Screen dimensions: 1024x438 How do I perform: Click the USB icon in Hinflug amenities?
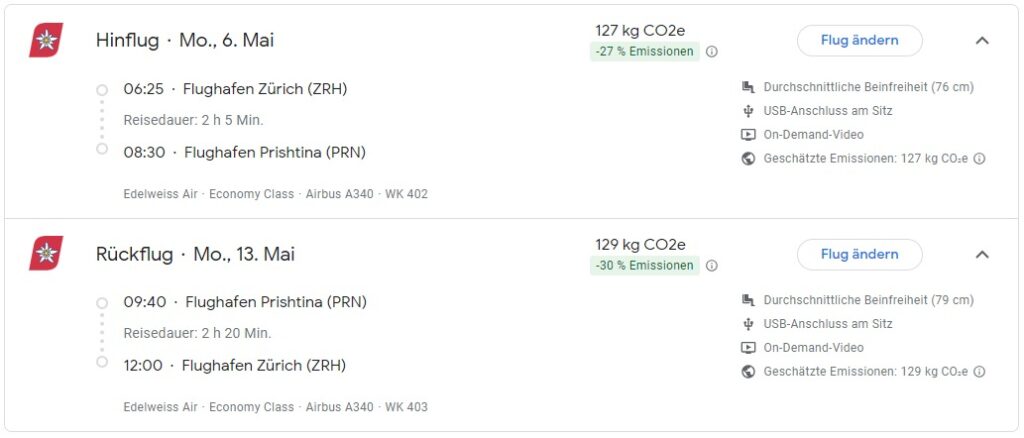[748, 111]
